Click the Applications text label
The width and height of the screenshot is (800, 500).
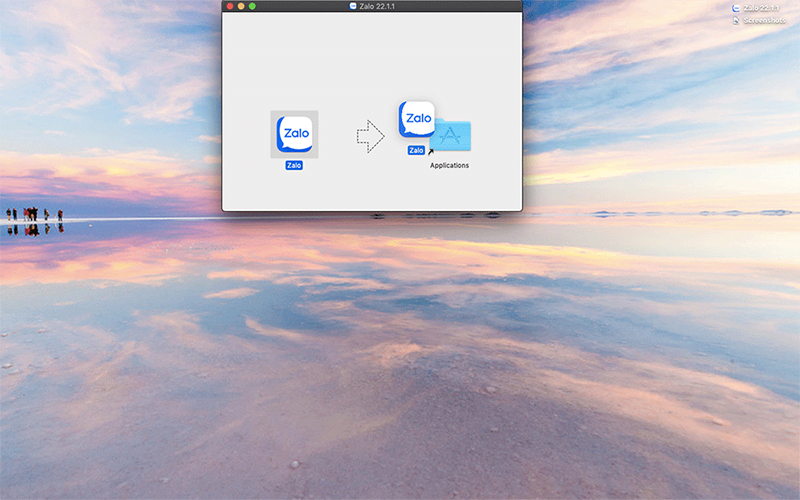[x=449, y=165]
